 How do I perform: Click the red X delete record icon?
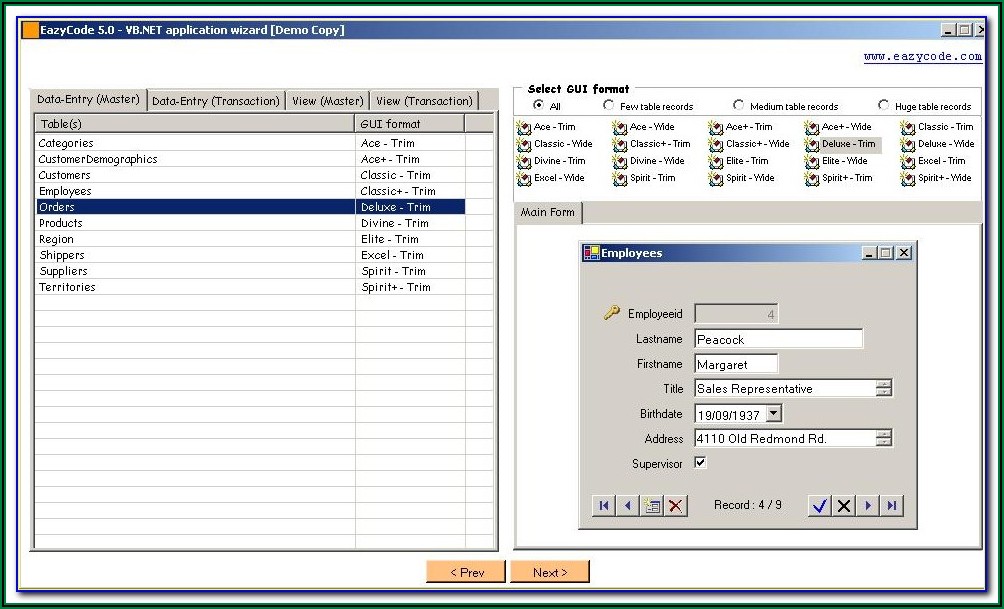point(676,506)
